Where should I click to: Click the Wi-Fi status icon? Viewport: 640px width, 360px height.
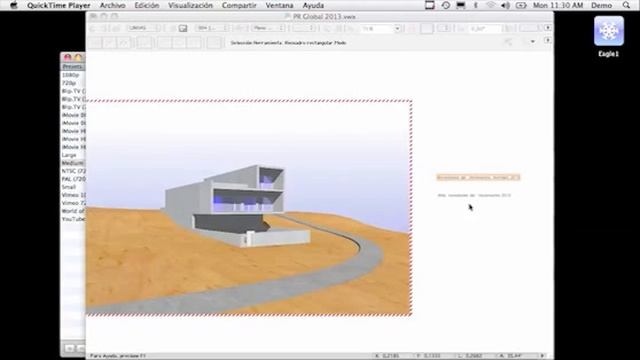[x=491, y=5]
